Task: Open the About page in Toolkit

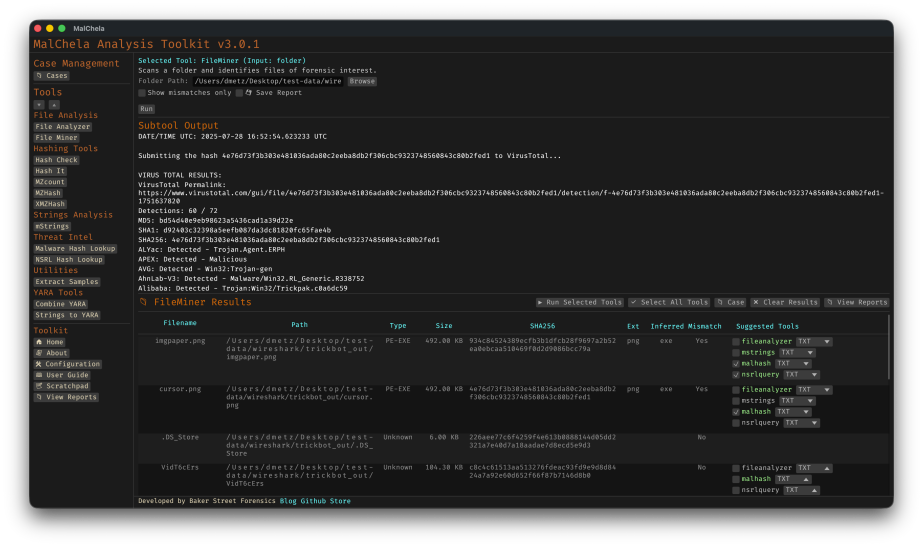Action: pyautogui.click(x=52, y=353)
